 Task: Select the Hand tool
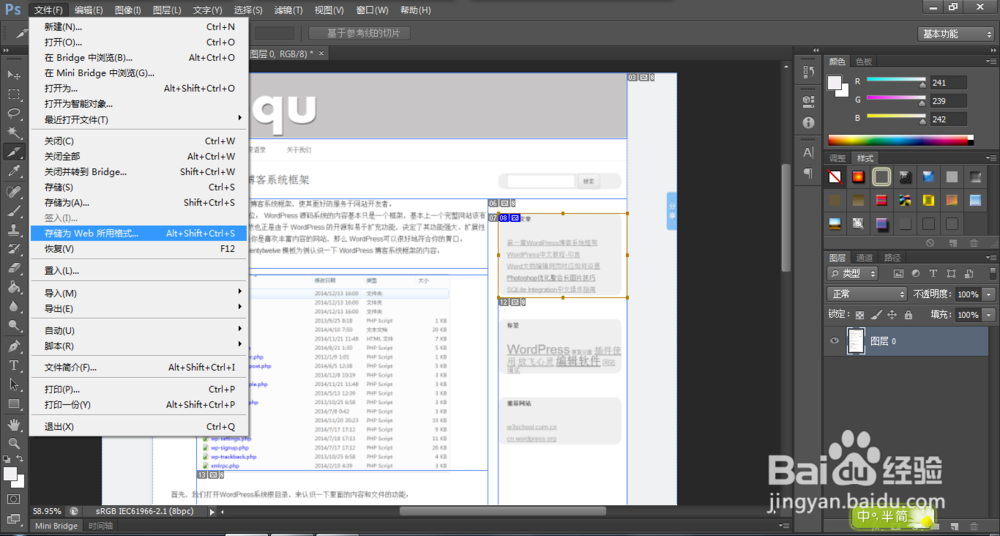[14, 424]
